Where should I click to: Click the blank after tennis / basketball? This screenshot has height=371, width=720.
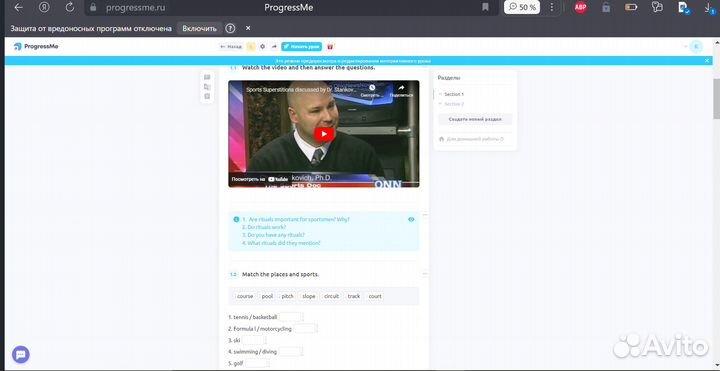[x=291, y=317]
